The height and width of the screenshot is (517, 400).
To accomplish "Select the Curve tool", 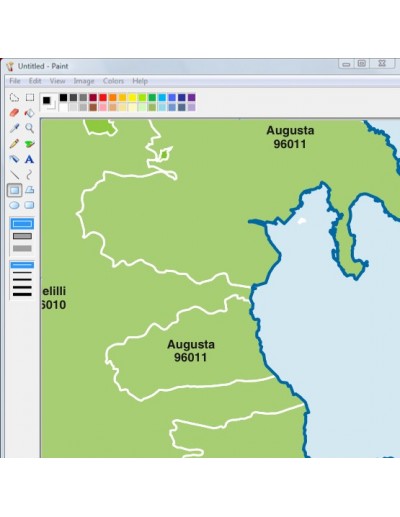I will (x=30, y=174).
